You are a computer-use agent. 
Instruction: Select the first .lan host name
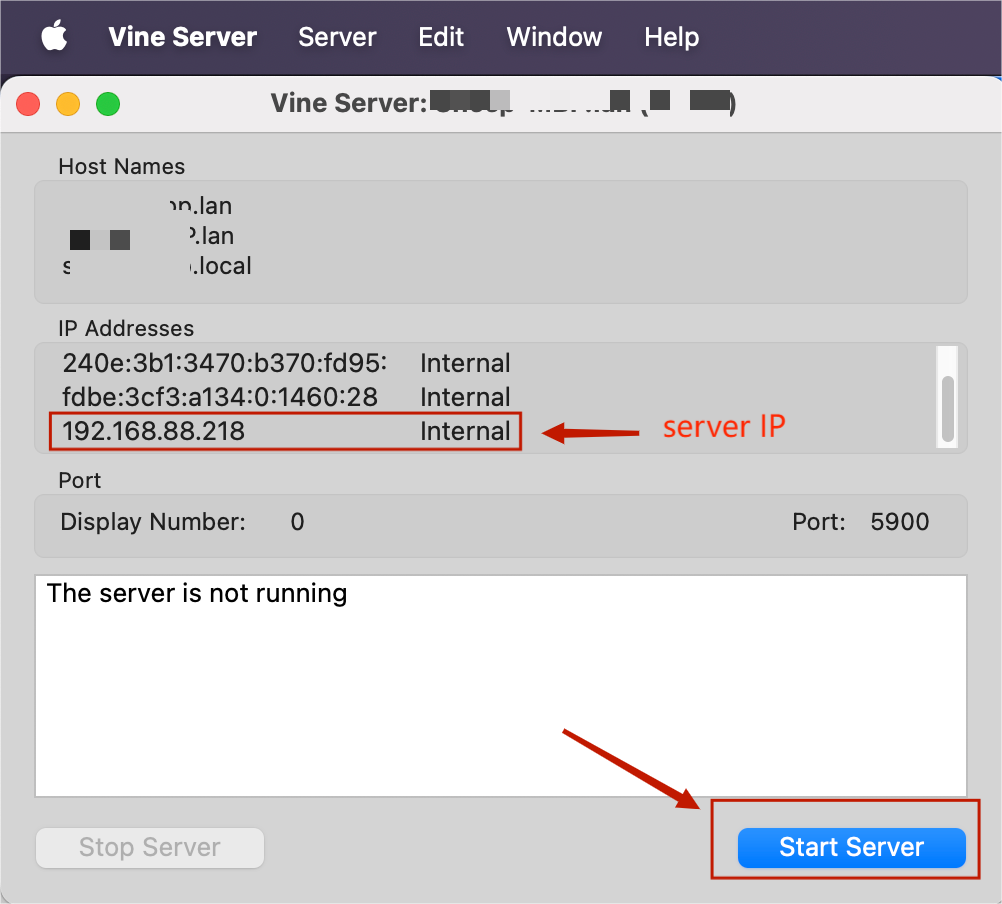pyautogui.click(x=200, y=206)
